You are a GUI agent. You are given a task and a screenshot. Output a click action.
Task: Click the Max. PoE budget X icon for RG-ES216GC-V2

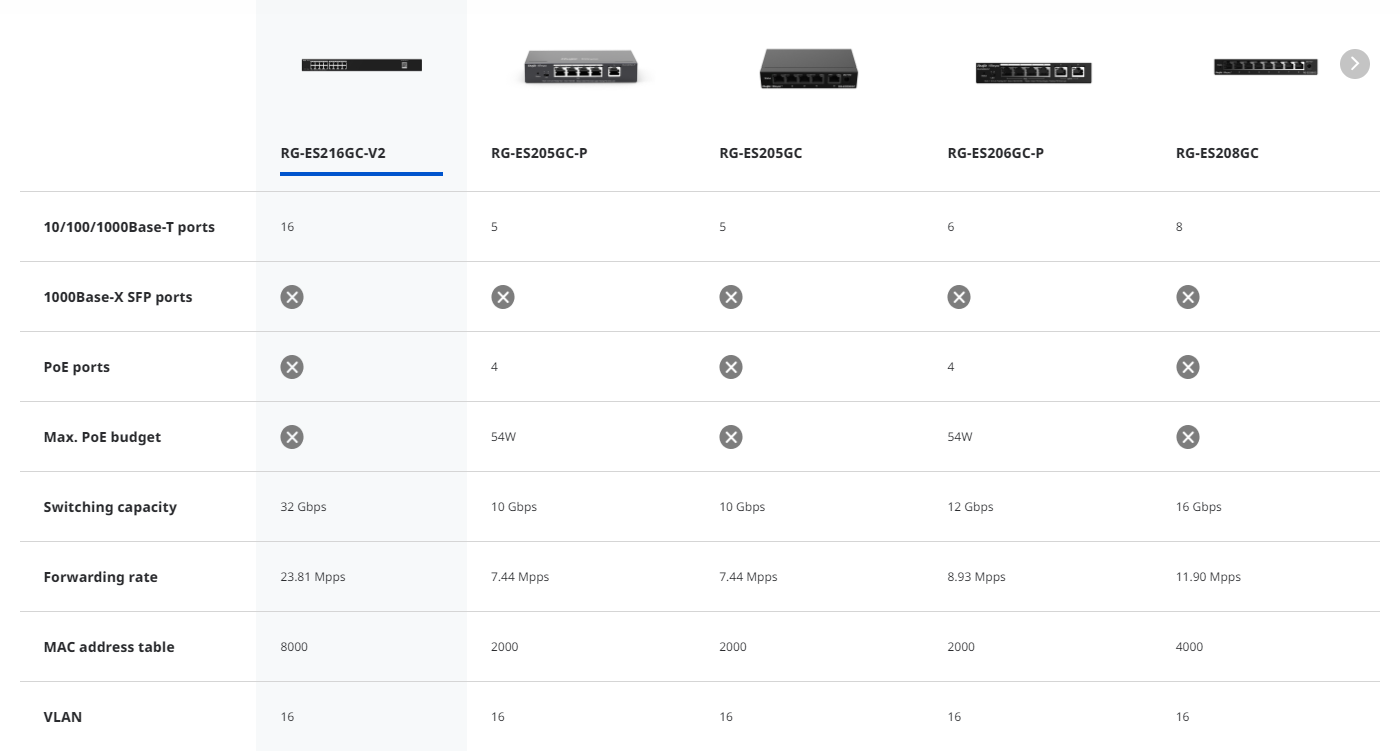tap(291, 437)
